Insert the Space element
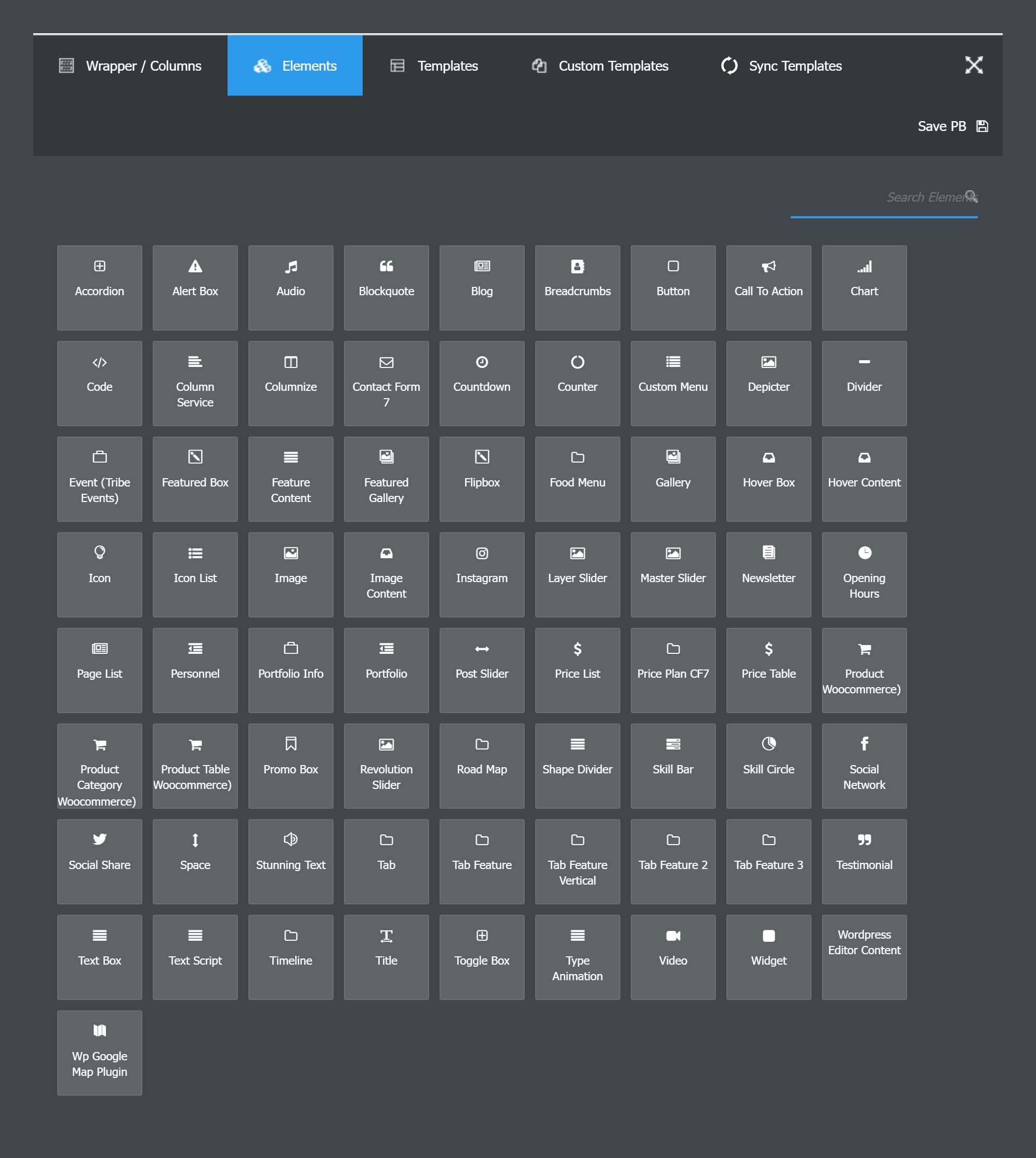 195,861
